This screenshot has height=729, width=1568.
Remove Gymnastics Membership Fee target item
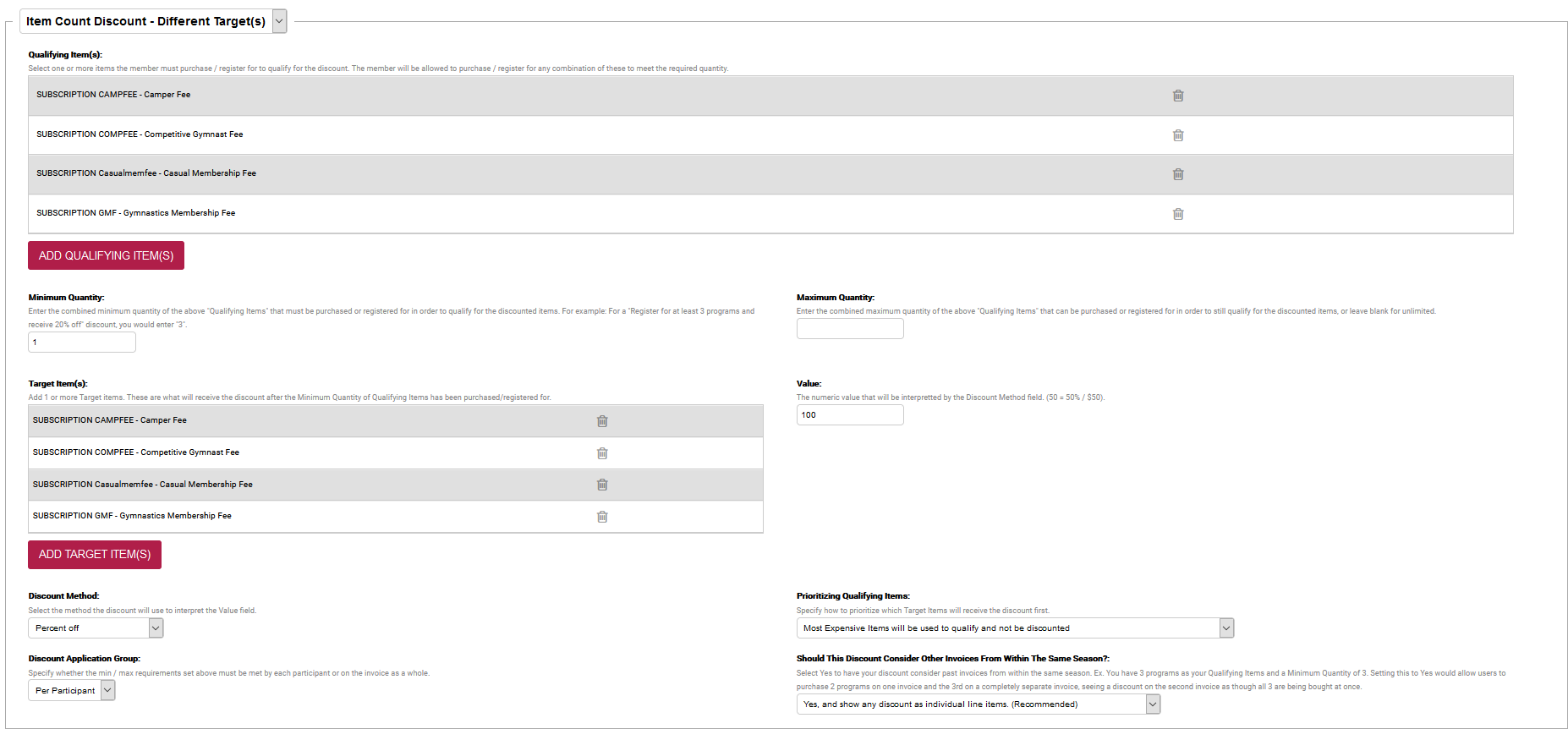[x=602, y=517]
